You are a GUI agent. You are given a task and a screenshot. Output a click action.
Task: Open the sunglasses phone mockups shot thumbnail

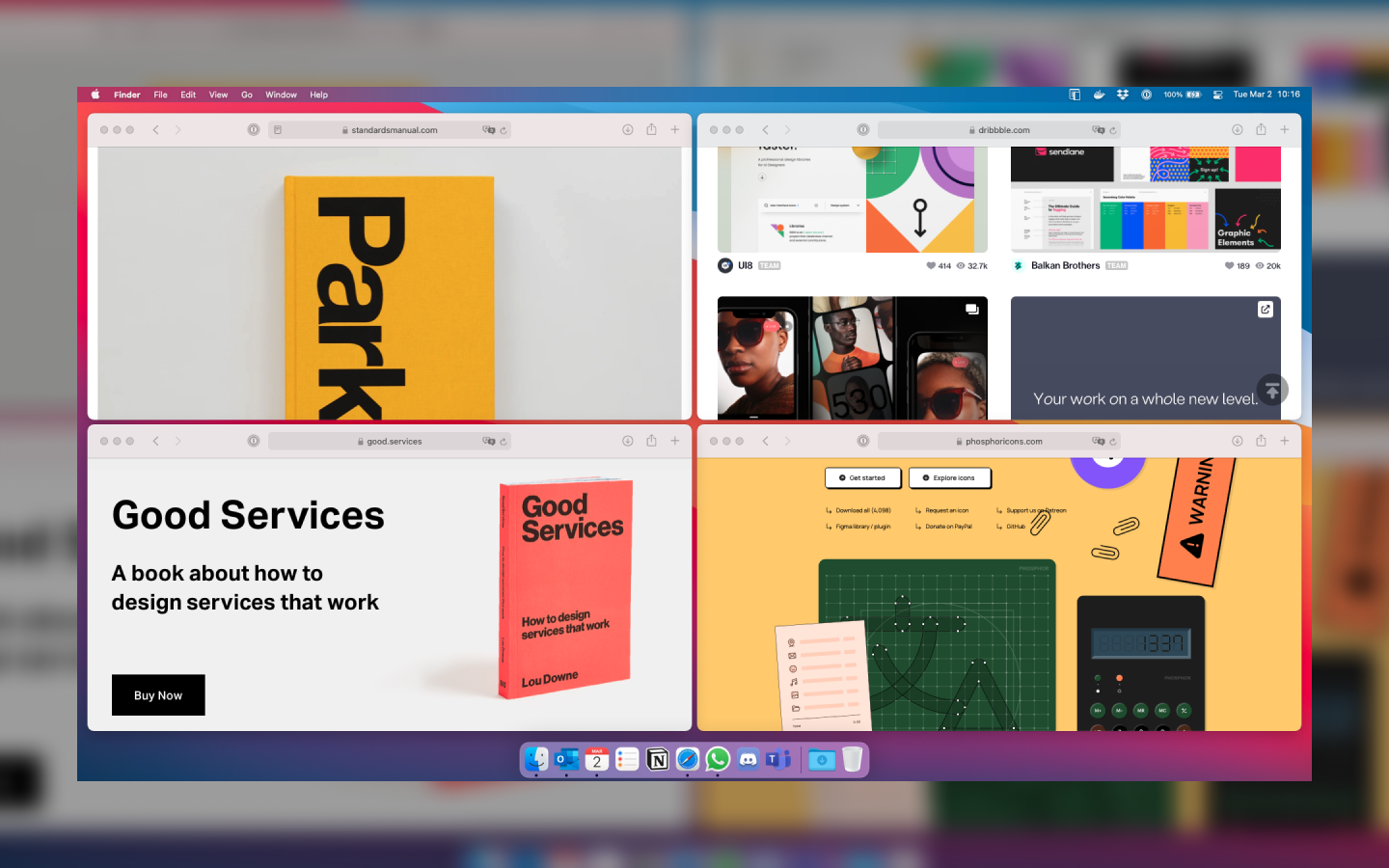click(853, 358)
